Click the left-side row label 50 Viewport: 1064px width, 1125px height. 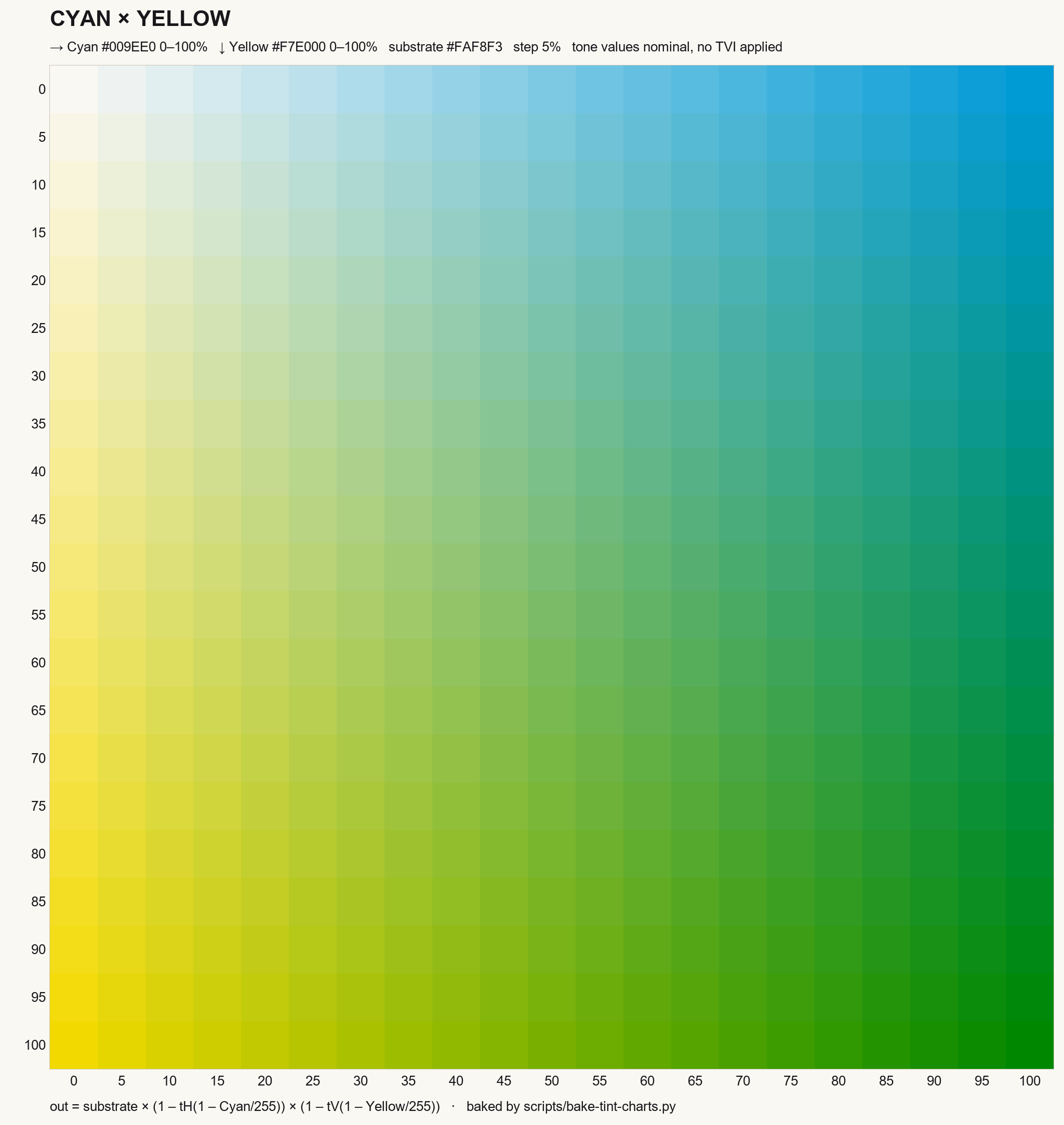[38, 568]
